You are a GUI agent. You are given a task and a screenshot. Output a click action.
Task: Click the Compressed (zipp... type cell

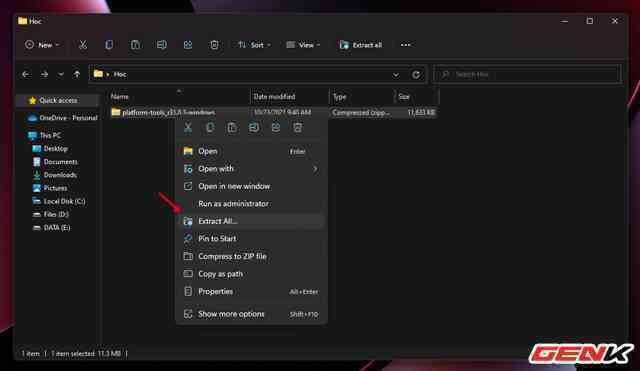click(x=361, y=112)
